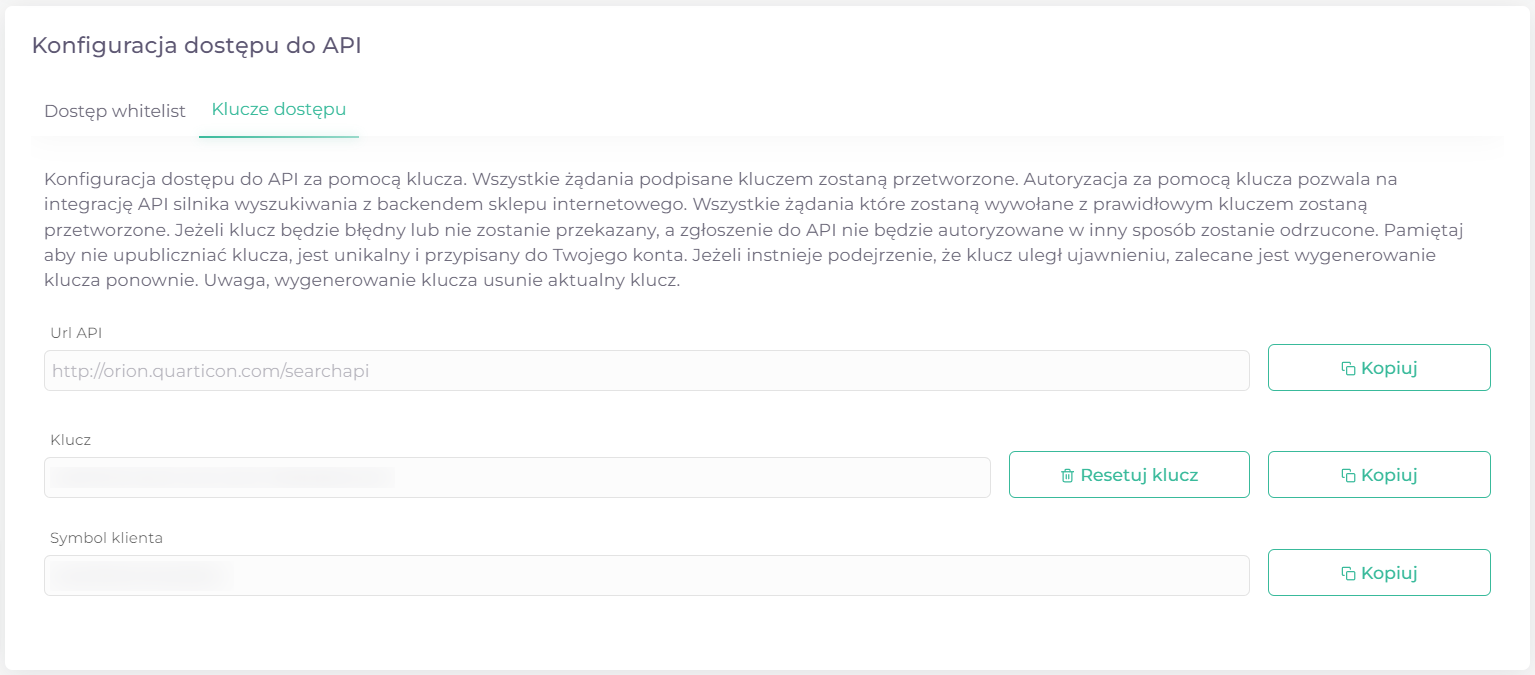Click the Konfiguracja dostępu do API heading
Viewport: 1535px width, 675px height.
[x=196, y=45]
